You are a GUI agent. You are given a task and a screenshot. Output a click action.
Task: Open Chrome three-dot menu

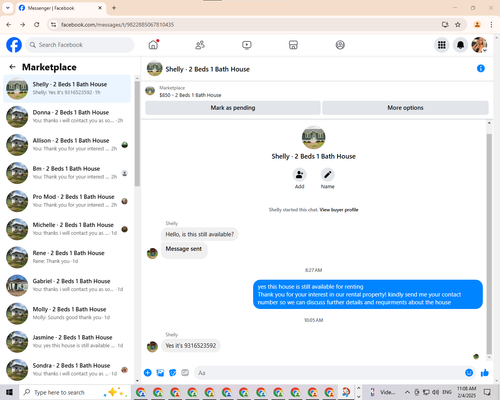[x=491, y=24]
